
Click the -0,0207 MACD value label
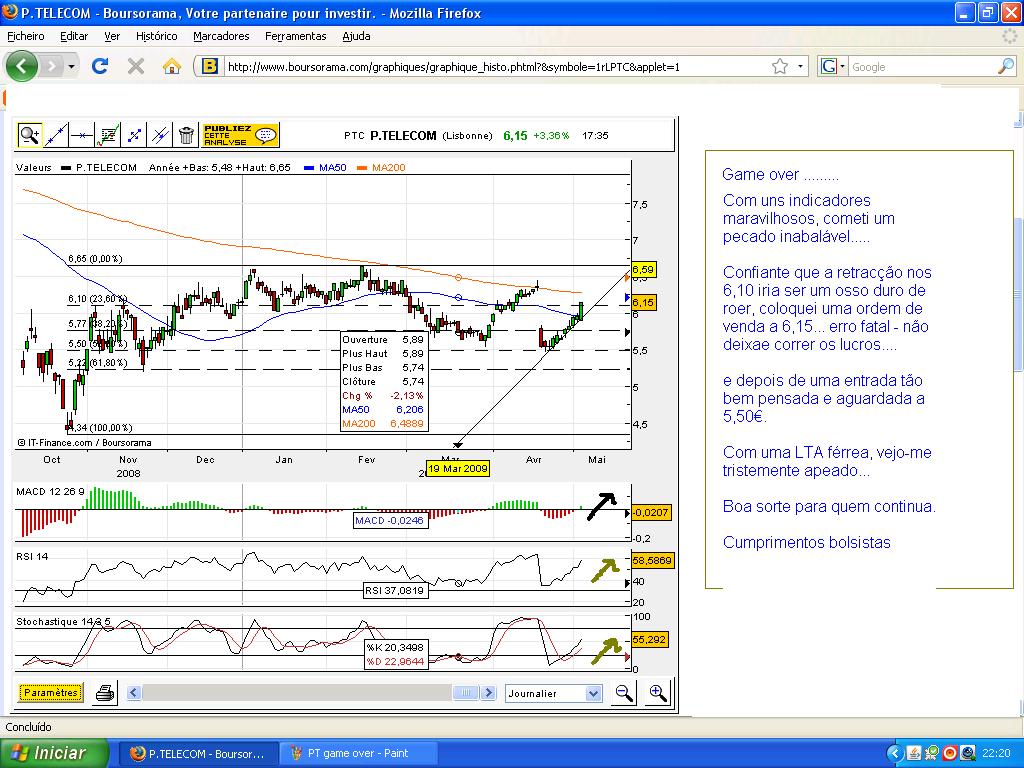651,513
